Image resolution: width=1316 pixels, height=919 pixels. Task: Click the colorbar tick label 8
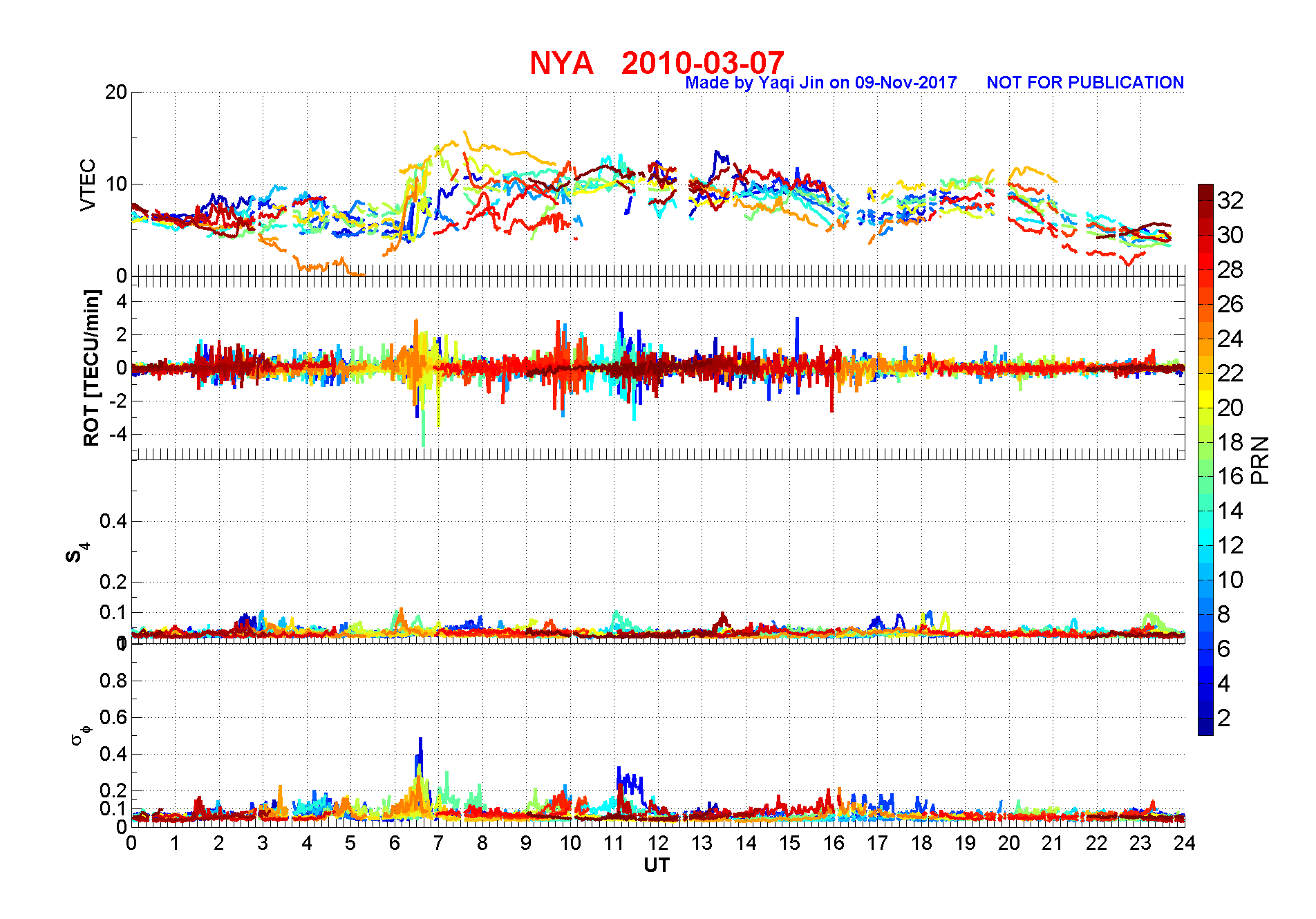click(x=1224, y=614)
